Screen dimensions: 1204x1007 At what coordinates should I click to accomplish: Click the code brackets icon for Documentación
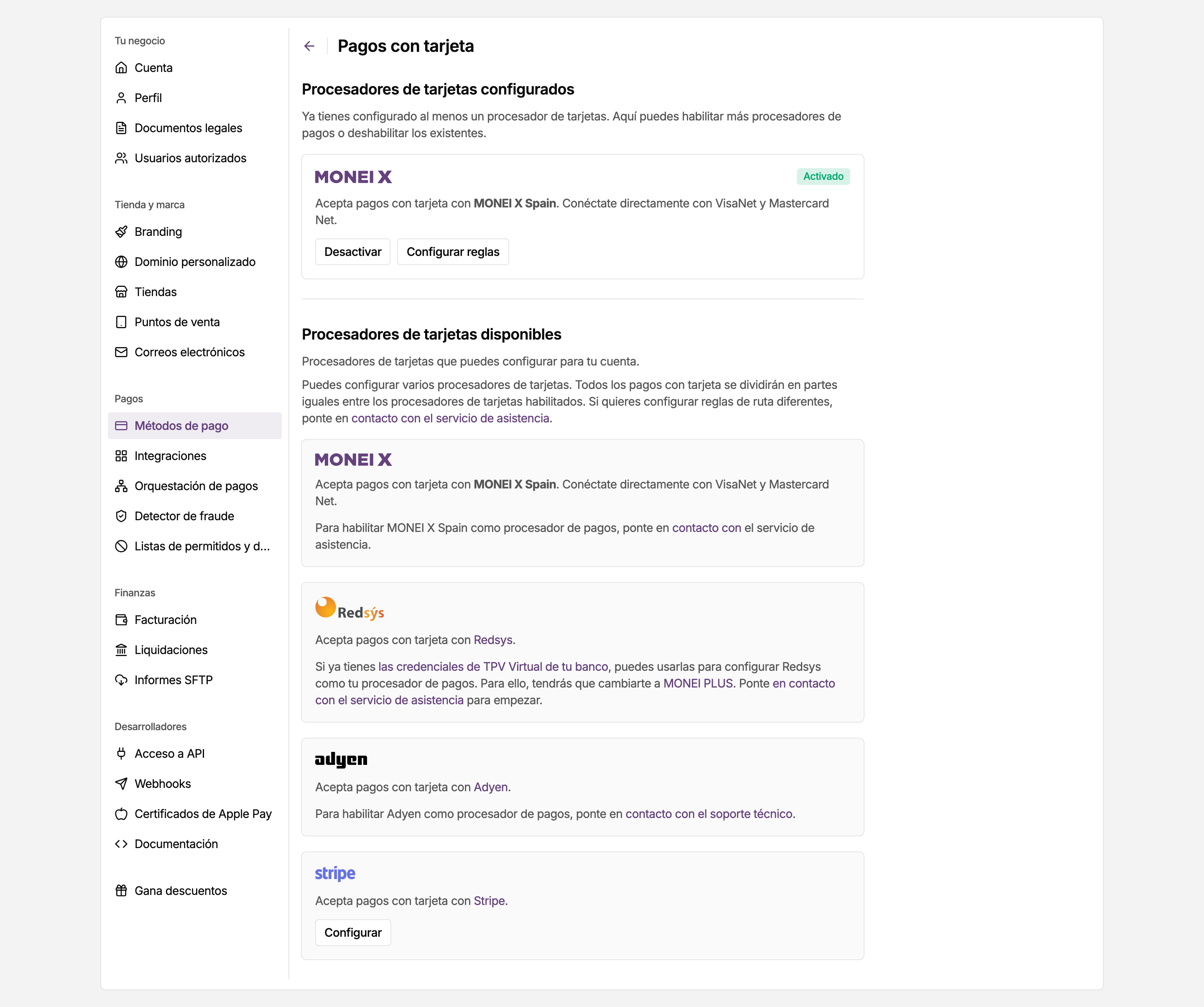tap(121, 844)
